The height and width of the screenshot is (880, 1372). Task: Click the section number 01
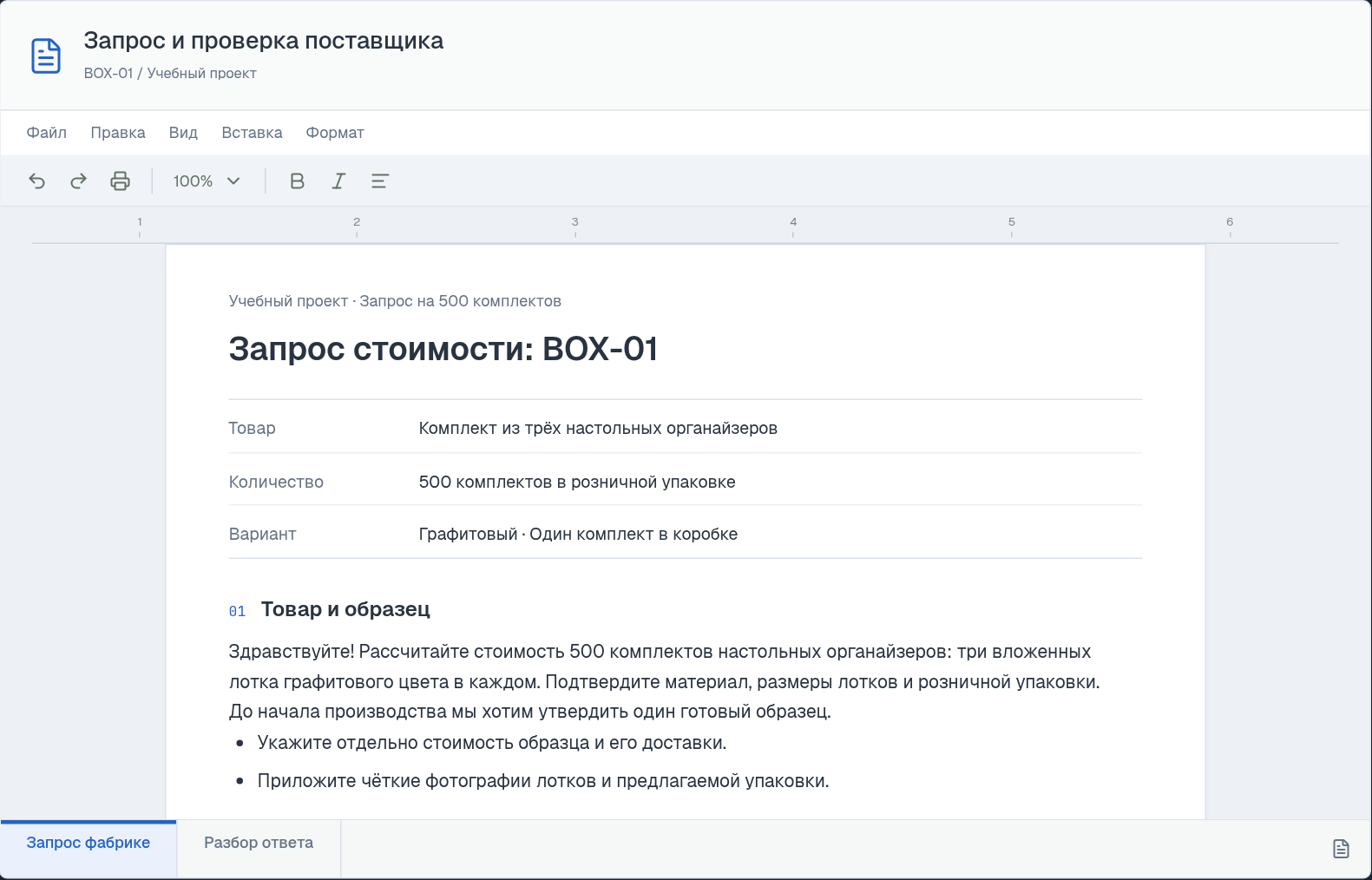237,611
